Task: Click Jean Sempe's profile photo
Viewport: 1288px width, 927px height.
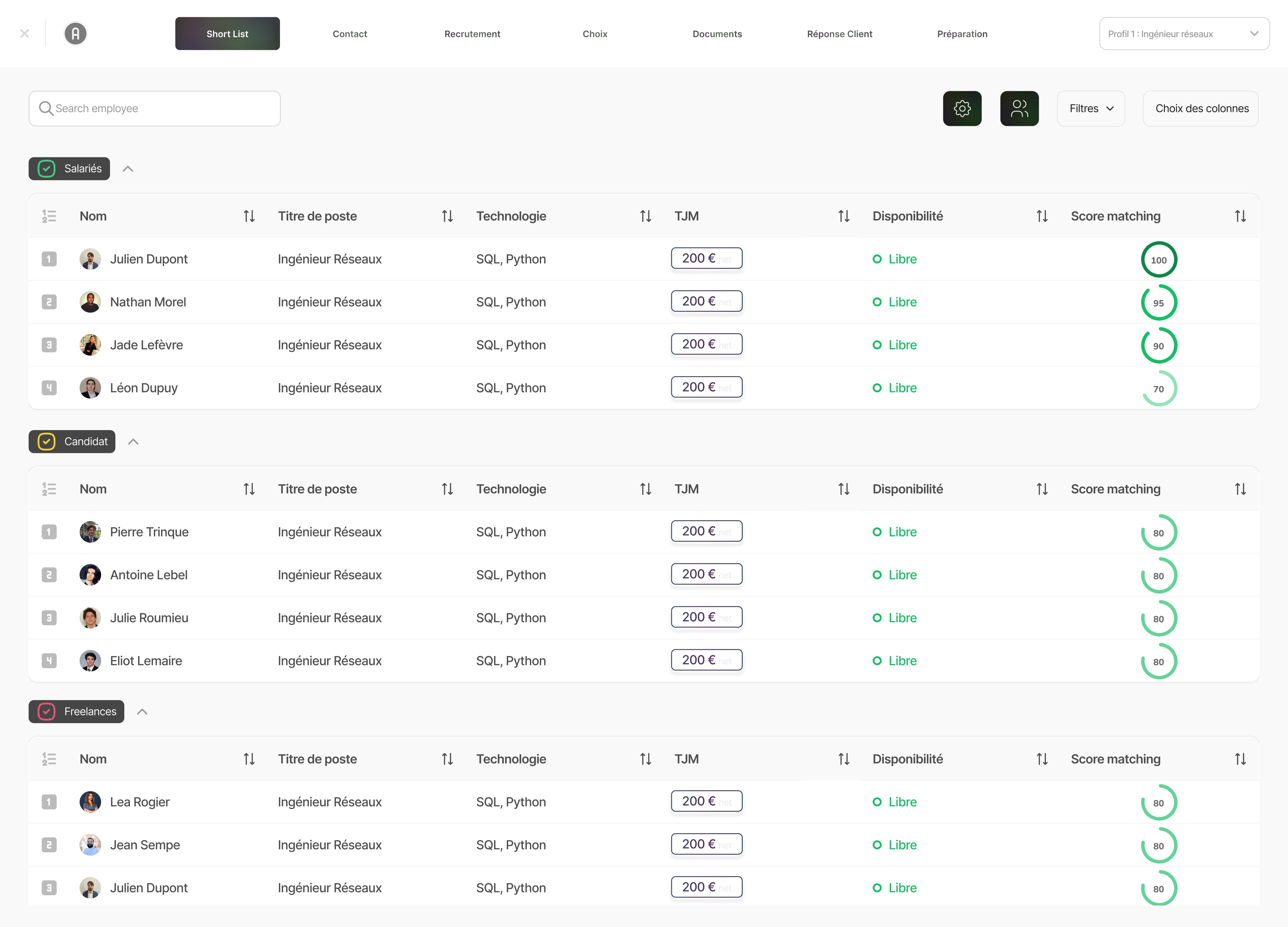Action: tap(90, 845)
